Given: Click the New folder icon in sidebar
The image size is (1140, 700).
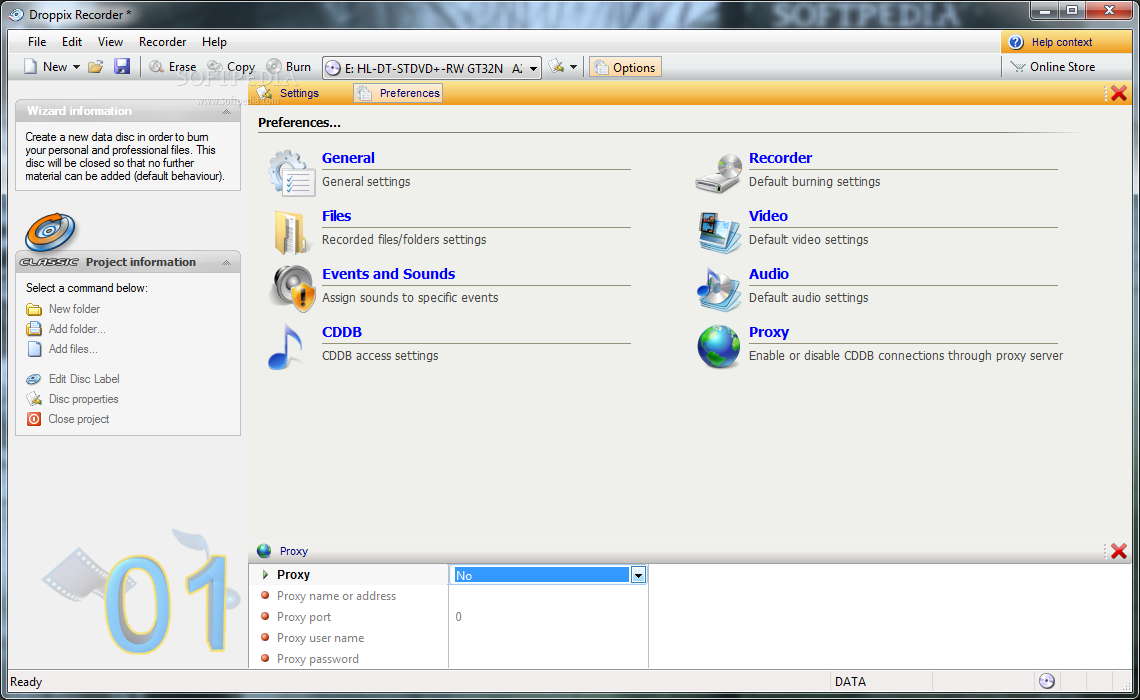Looking at the screenshot, I should (x=34, y=309).
